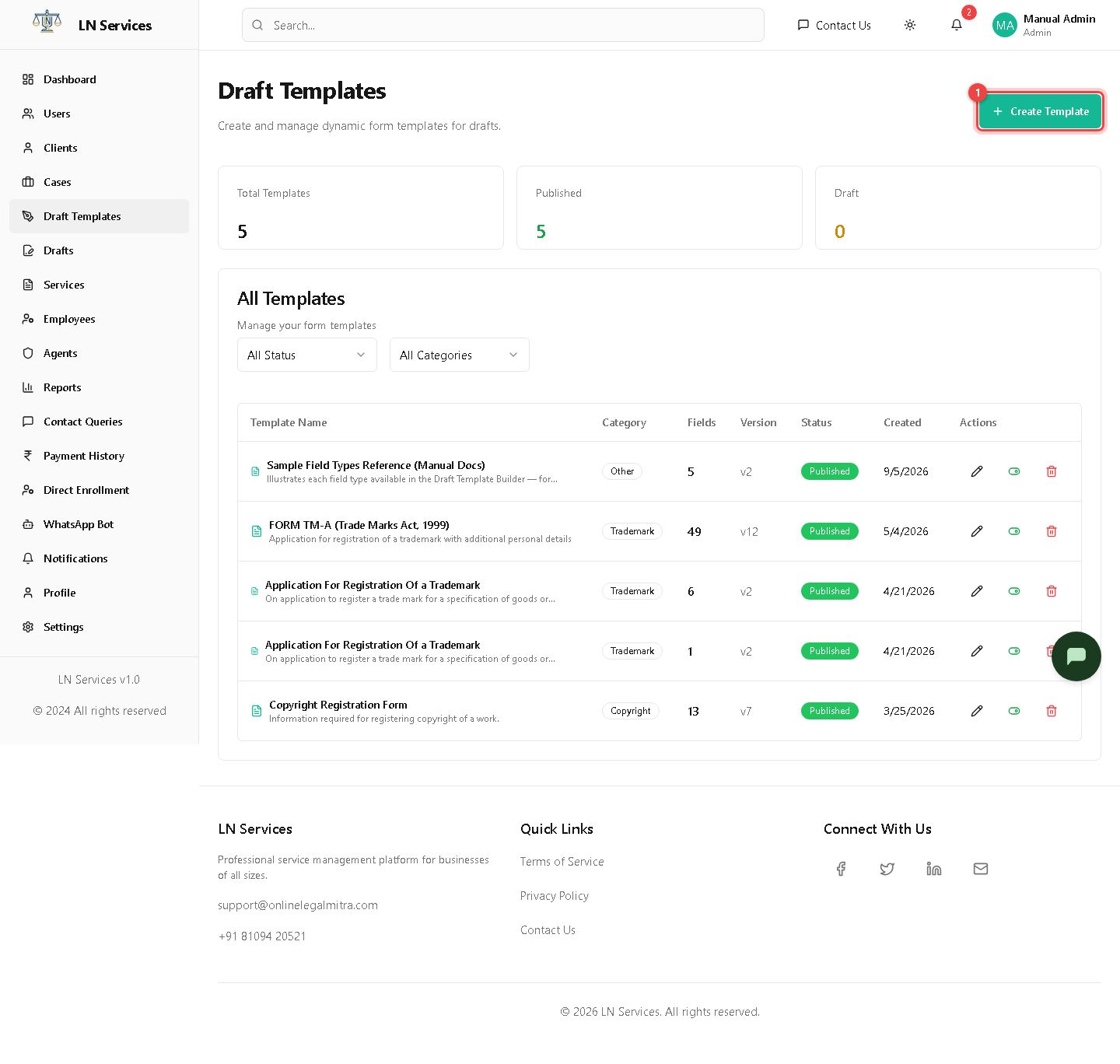
Task: Delete the Copyright Registration Form template
Action: tap(1052, 711)
